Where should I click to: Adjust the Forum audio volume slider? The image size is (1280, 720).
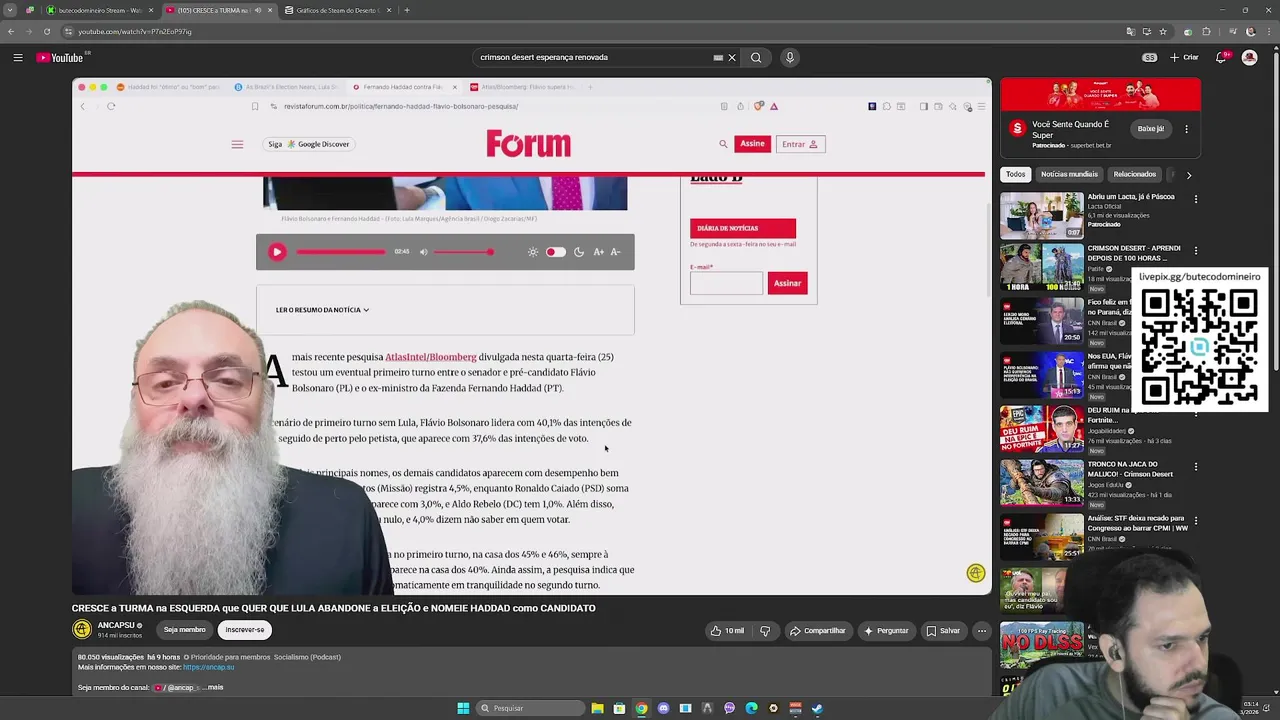click(x=463, y=252)
